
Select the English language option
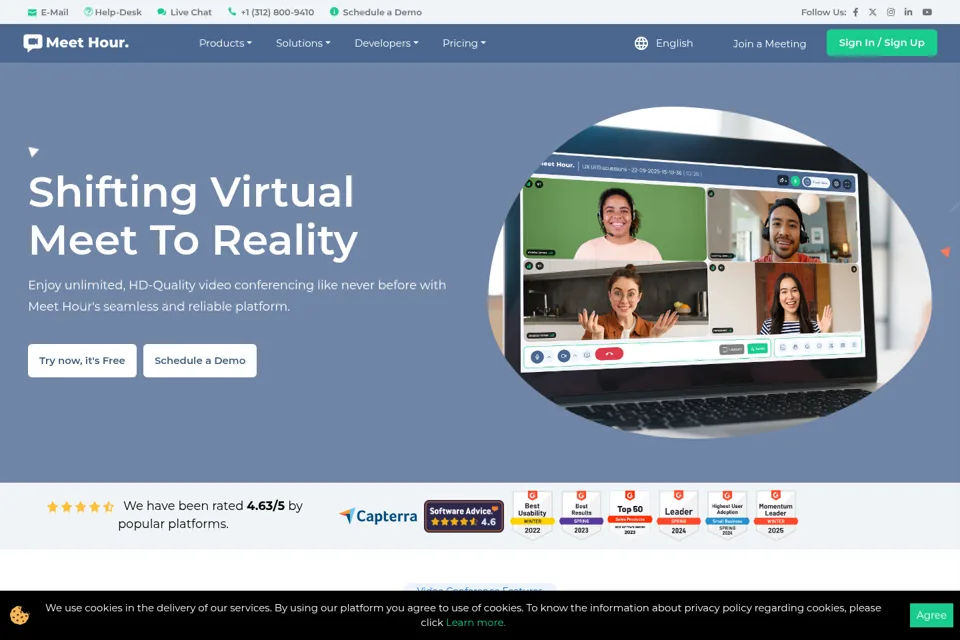point(674,43)
